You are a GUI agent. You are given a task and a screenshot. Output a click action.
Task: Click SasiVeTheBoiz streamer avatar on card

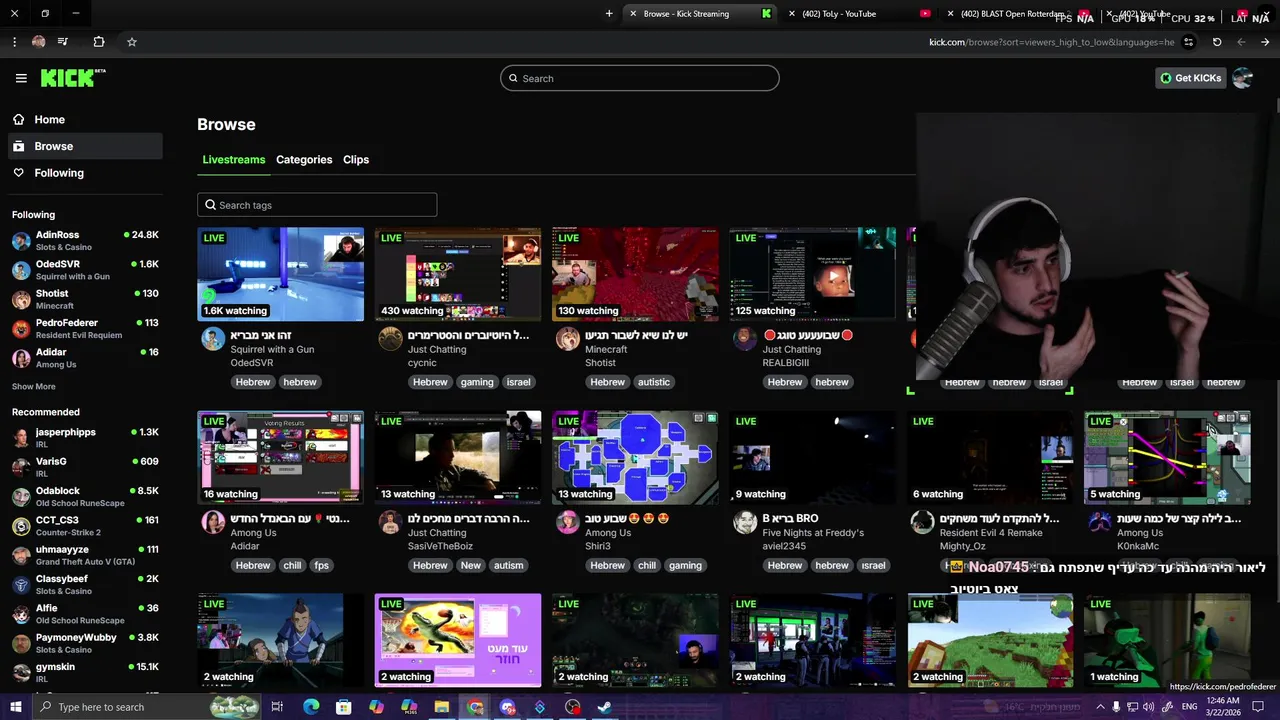(x=390, y=522)
